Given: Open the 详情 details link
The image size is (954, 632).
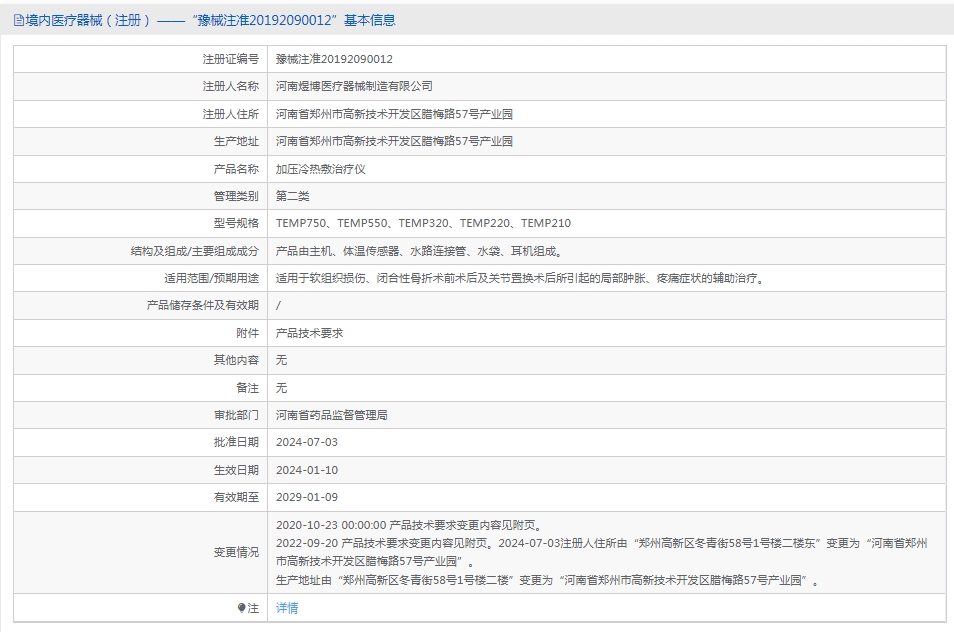Looking at the screenshot, I should pos(287,608).
